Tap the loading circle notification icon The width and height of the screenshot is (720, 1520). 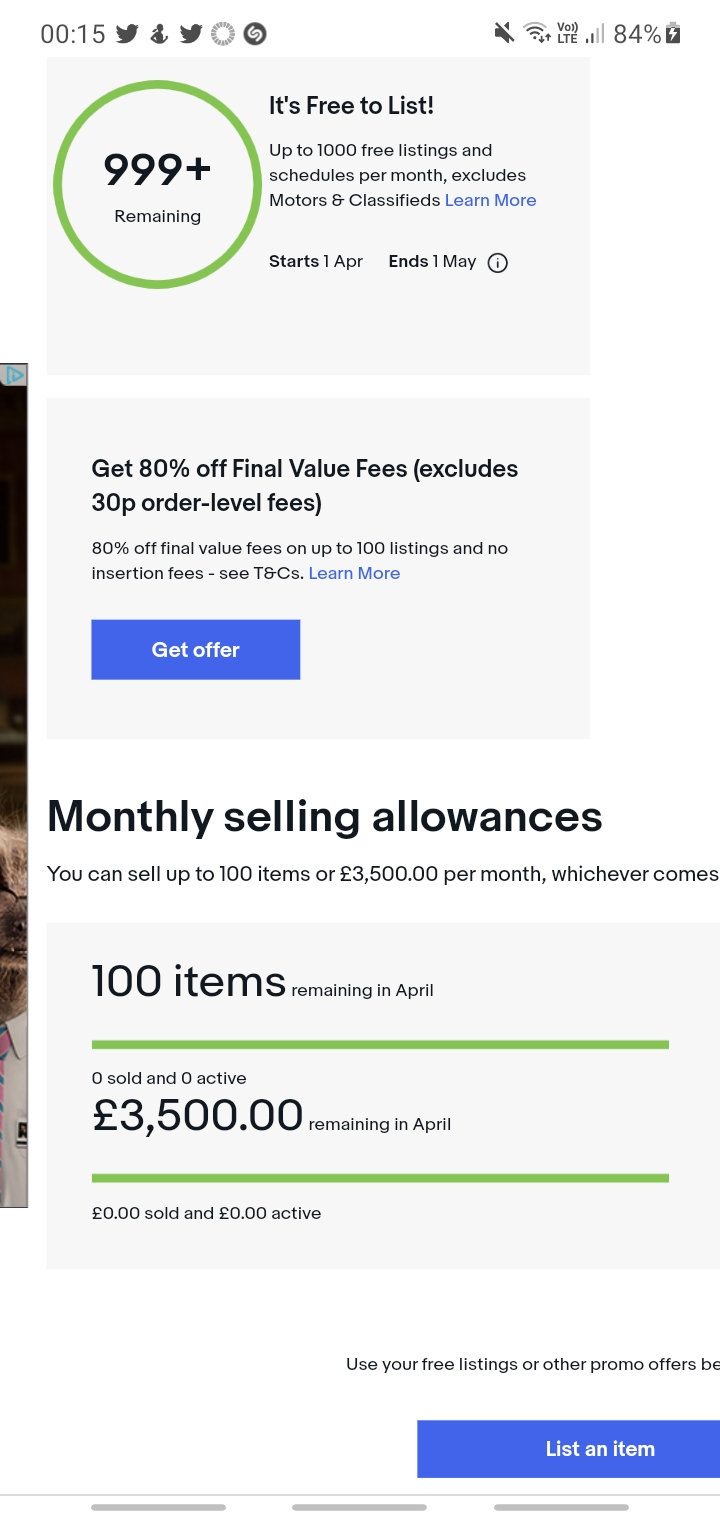pyautogui.click(x=223, y=34)
